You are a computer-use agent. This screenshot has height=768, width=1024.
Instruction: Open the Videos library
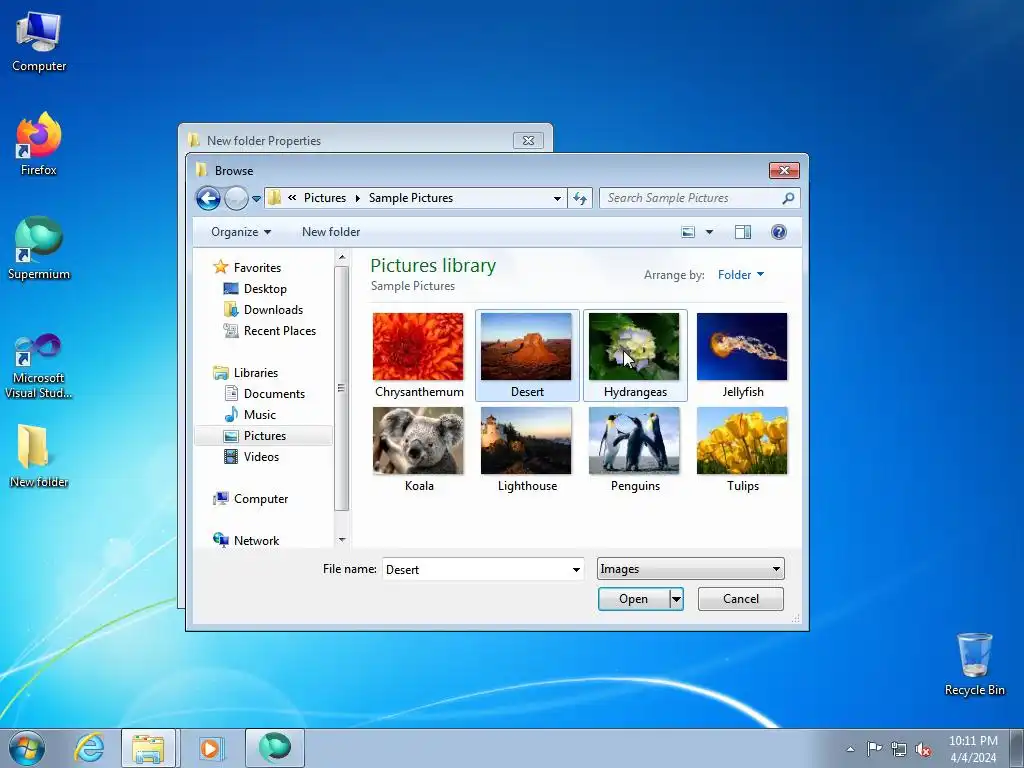261,456
